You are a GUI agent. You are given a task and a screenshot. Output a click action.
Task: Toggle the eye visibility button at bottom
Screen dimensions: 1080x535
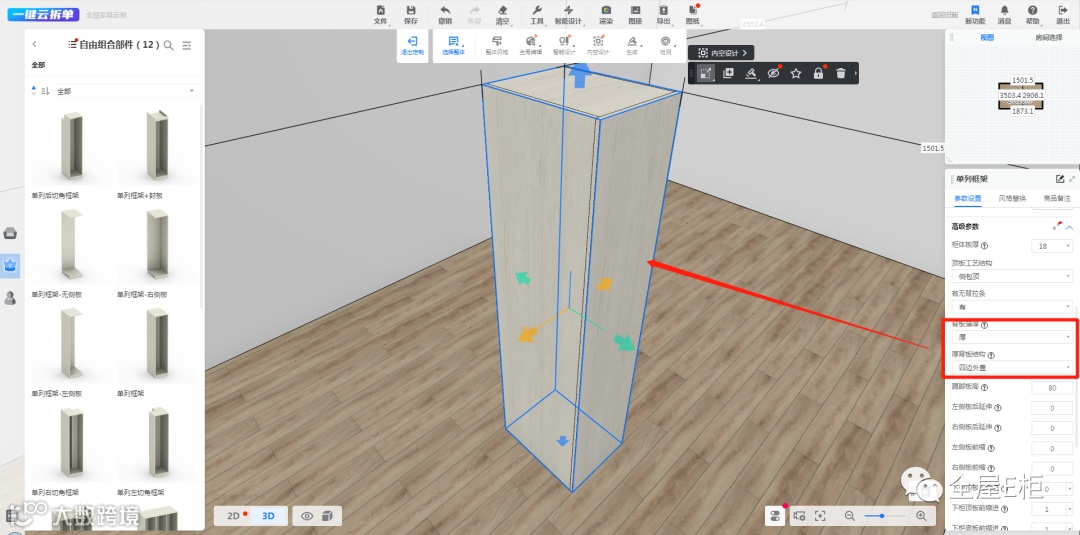(307, 516)
